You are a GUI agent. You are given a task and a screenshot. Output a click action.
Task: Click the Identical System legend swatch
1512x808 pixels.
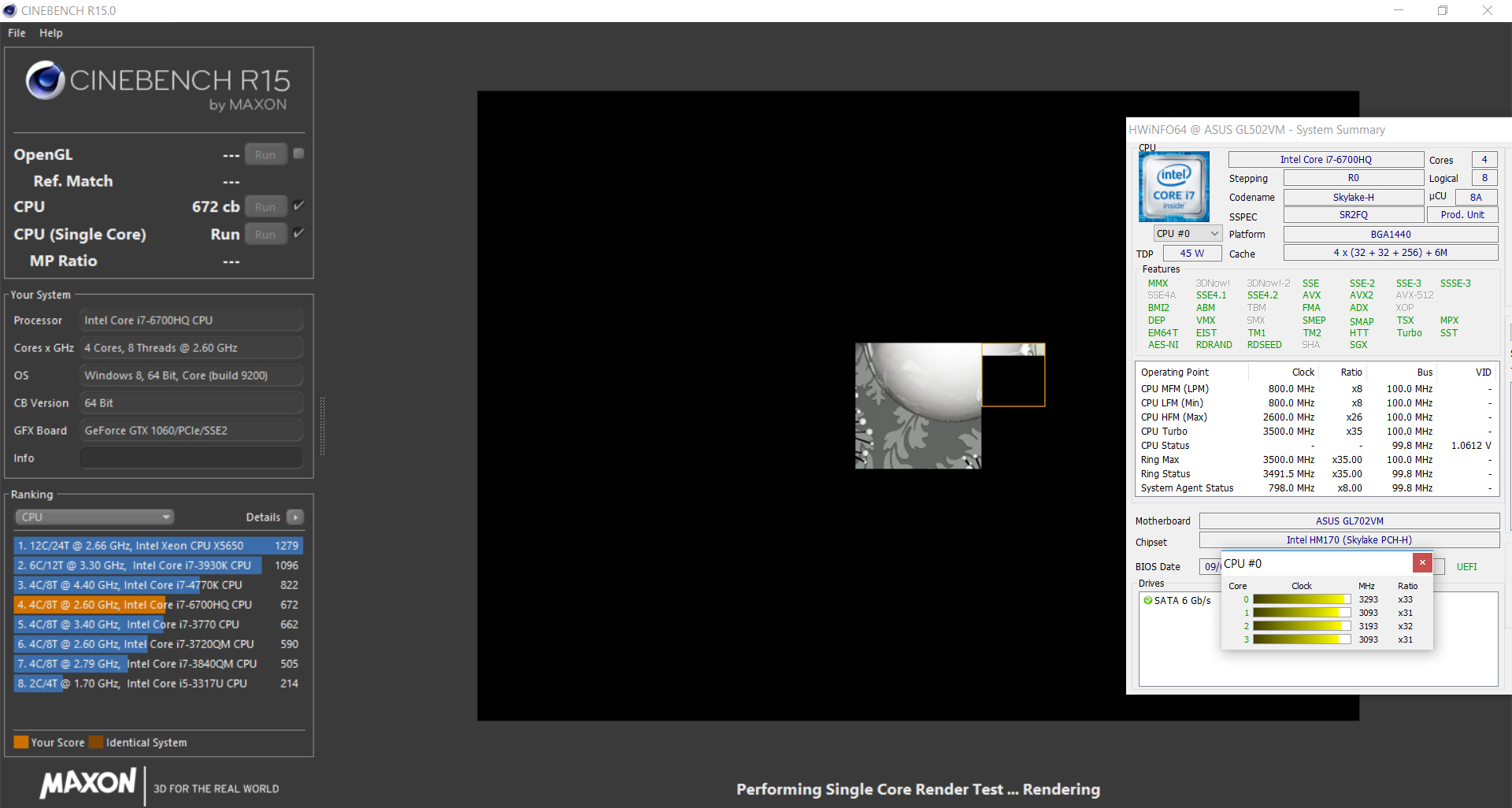click(x=96, y=742)
